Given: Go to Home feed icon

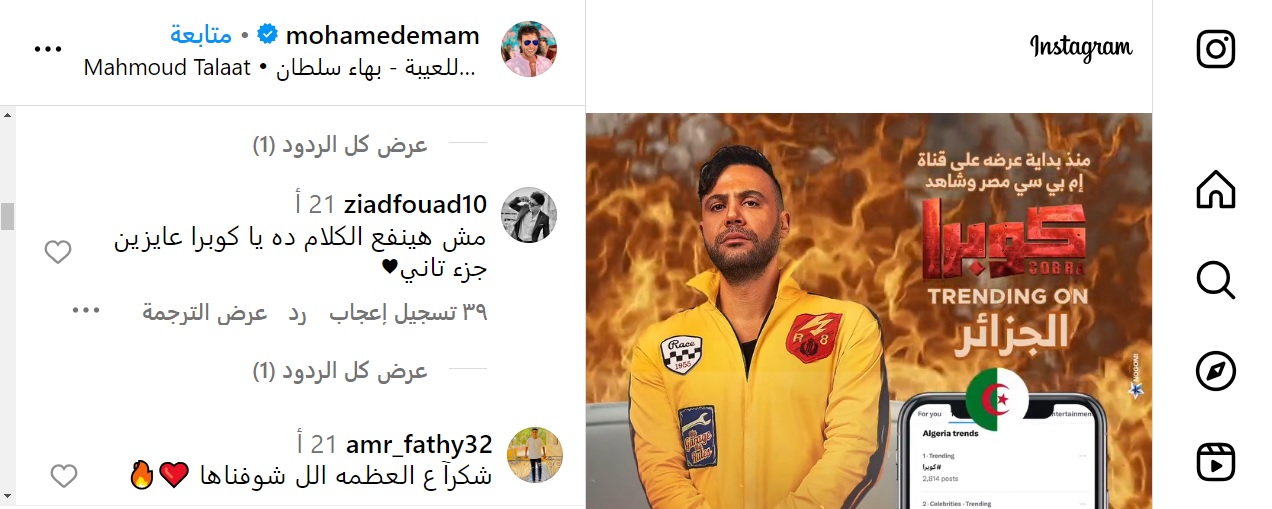Looking at the screenshot, I should pos(1215,189).
